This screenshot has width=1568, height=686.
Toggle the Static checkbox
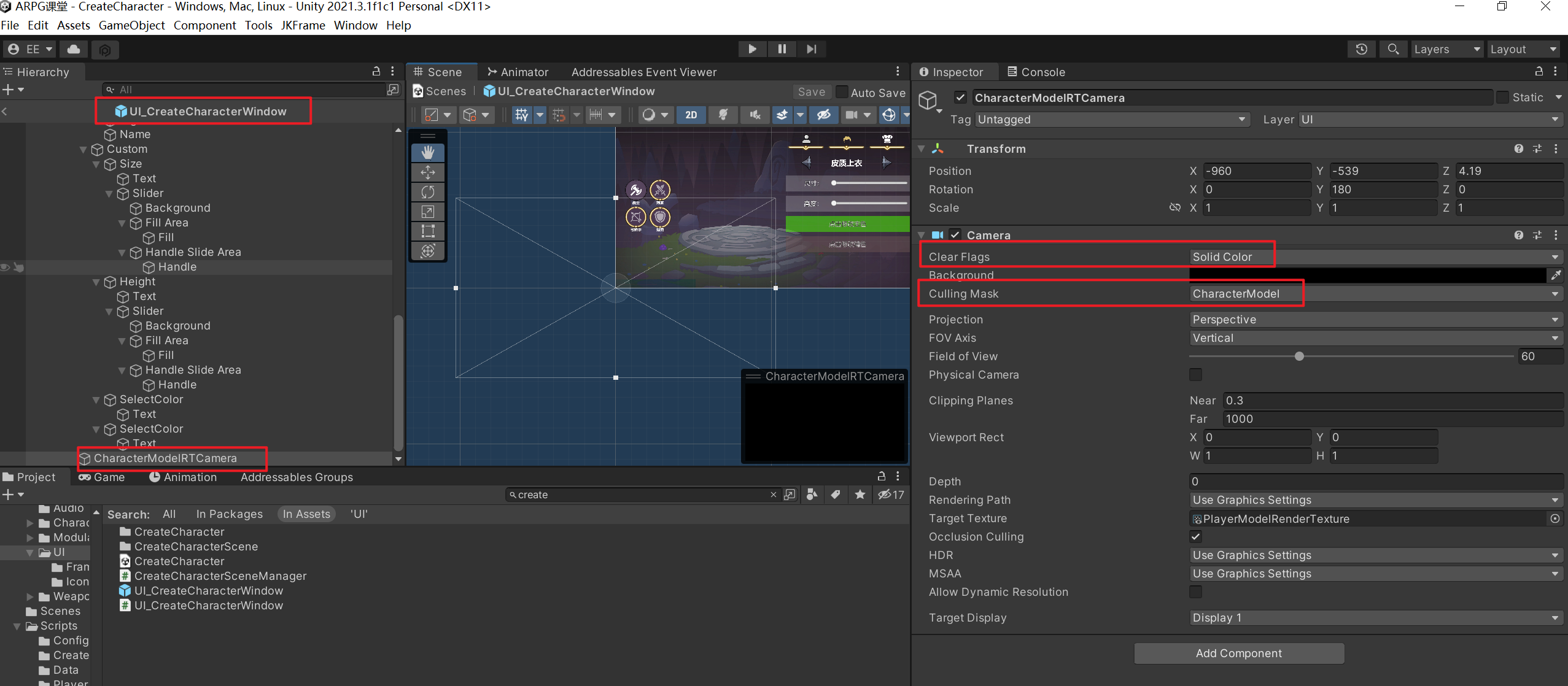coord(1502,98)
